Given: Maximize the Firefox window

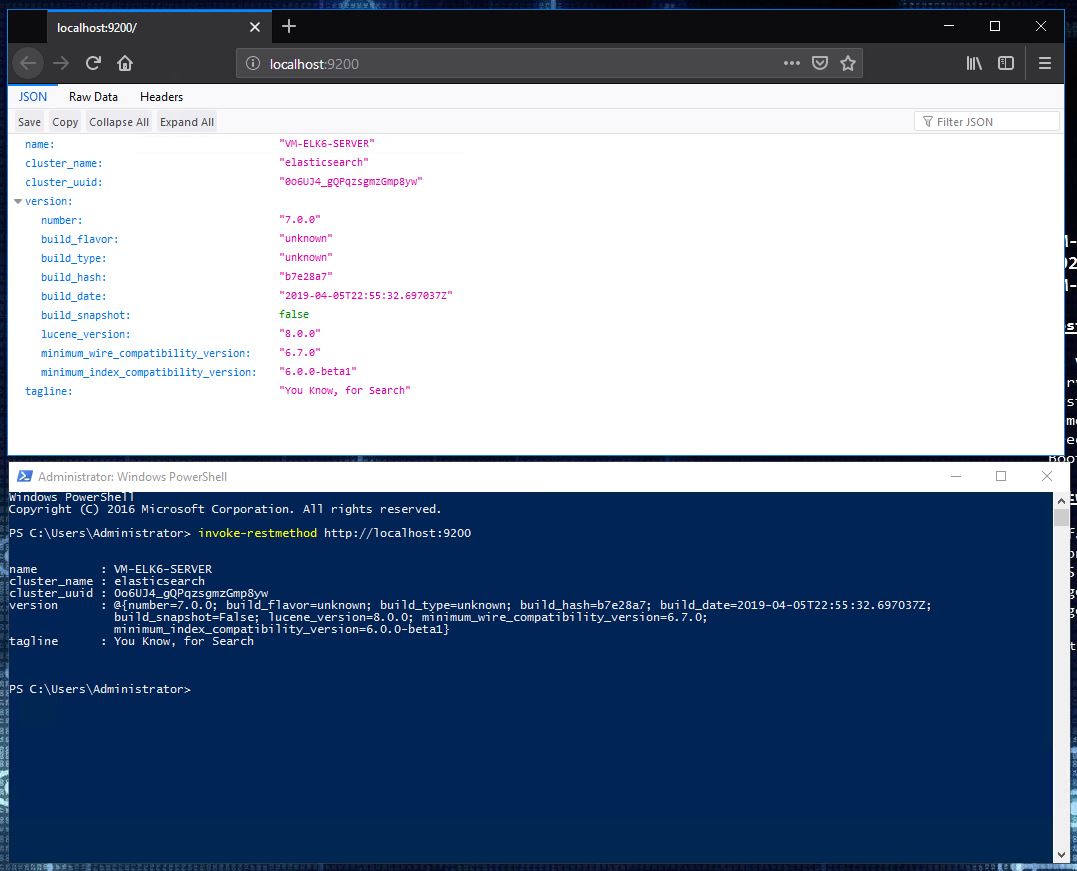Looking at the screenshot, I should [x=995, y=26].
